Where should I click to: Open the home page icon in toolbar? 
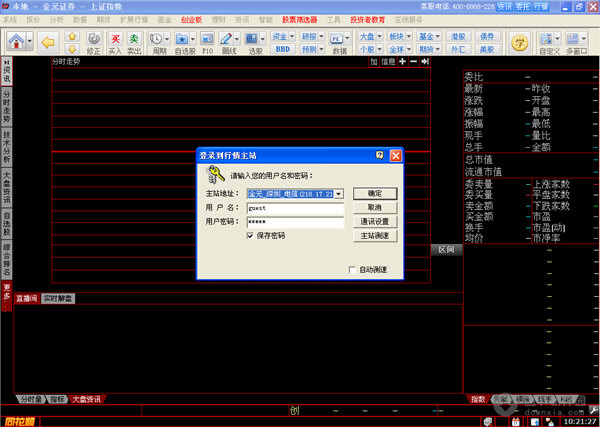pos(16,41)
